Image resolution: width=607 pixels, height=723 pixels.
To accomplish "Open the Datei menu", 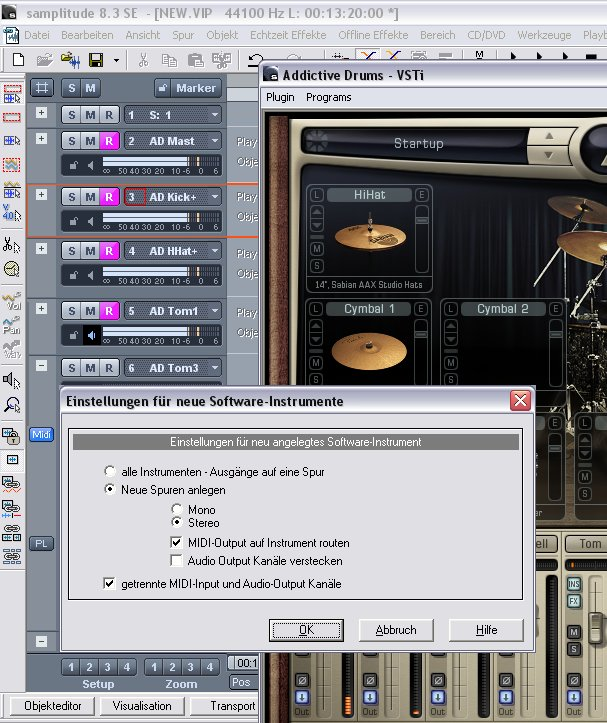I will coord(36,35).
